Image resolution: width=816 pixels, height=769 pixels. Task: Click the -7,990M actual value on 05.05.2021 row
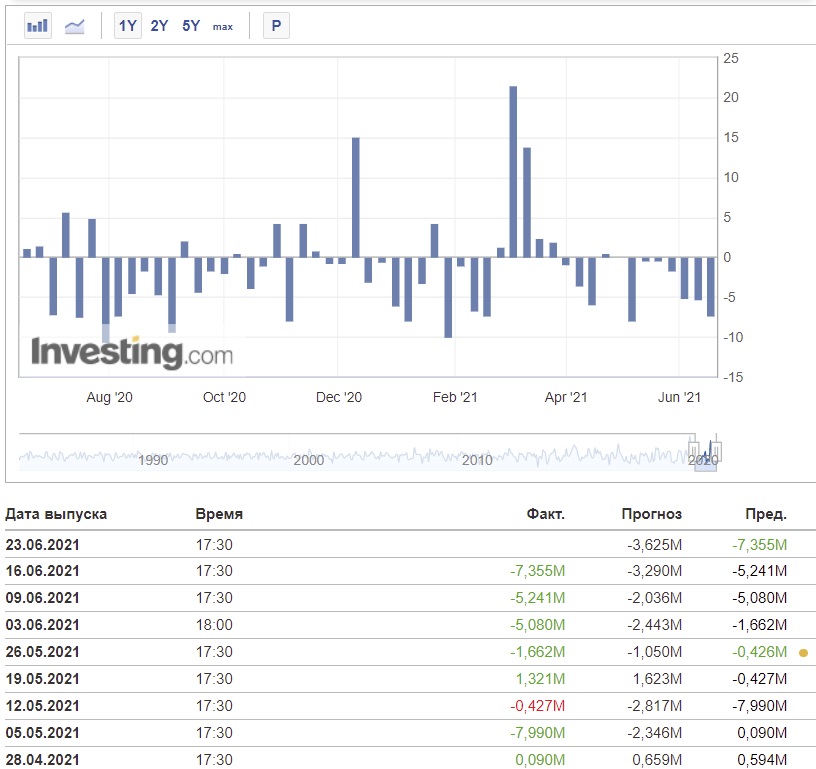tap(538, 733)
